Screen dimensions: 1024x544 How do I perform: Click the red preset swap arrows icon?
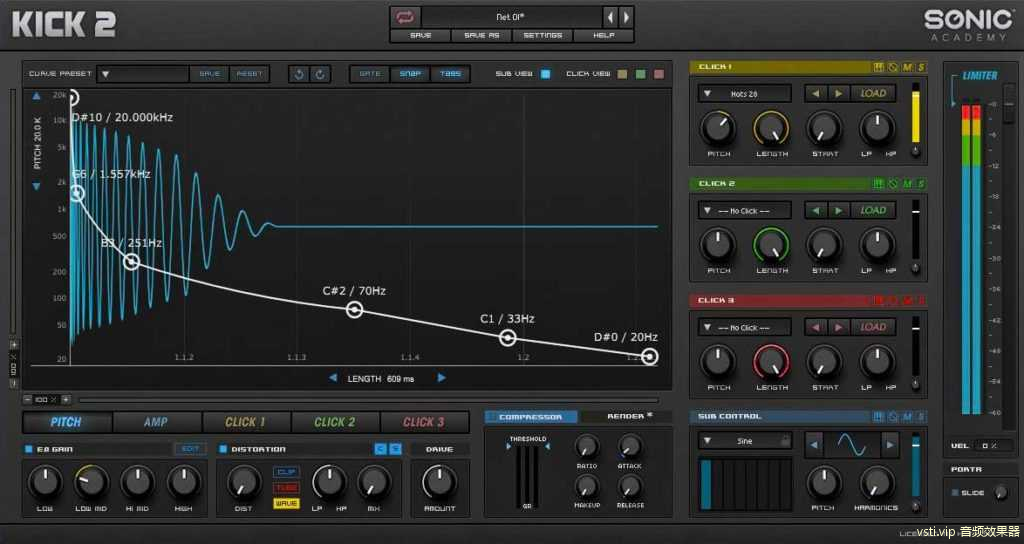406,17
